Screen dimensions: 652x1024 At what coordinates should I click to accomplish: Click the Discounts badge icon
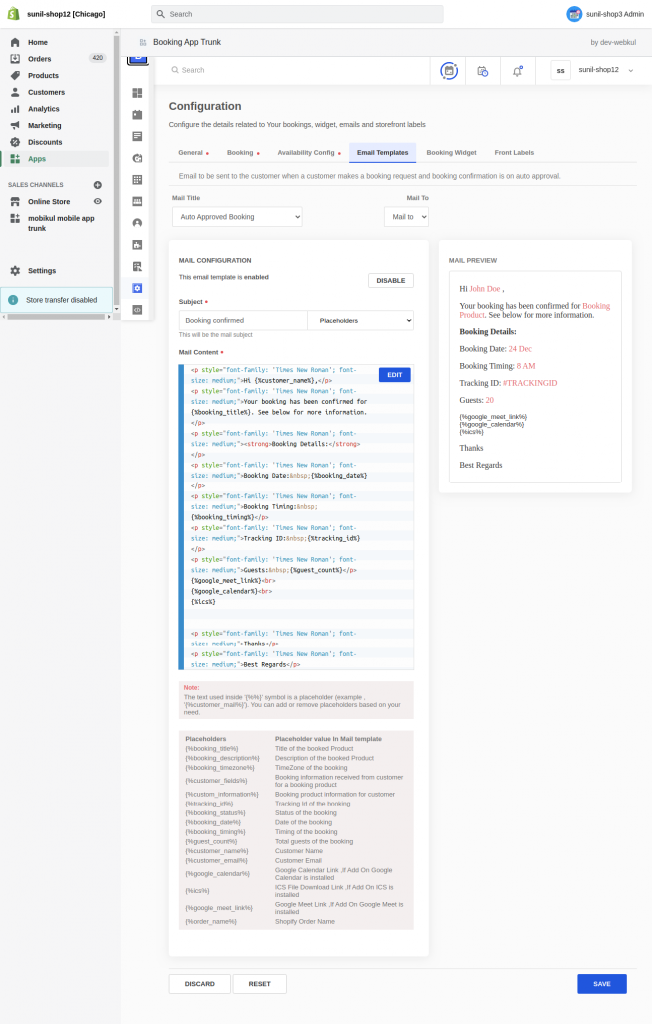point(15,142)
